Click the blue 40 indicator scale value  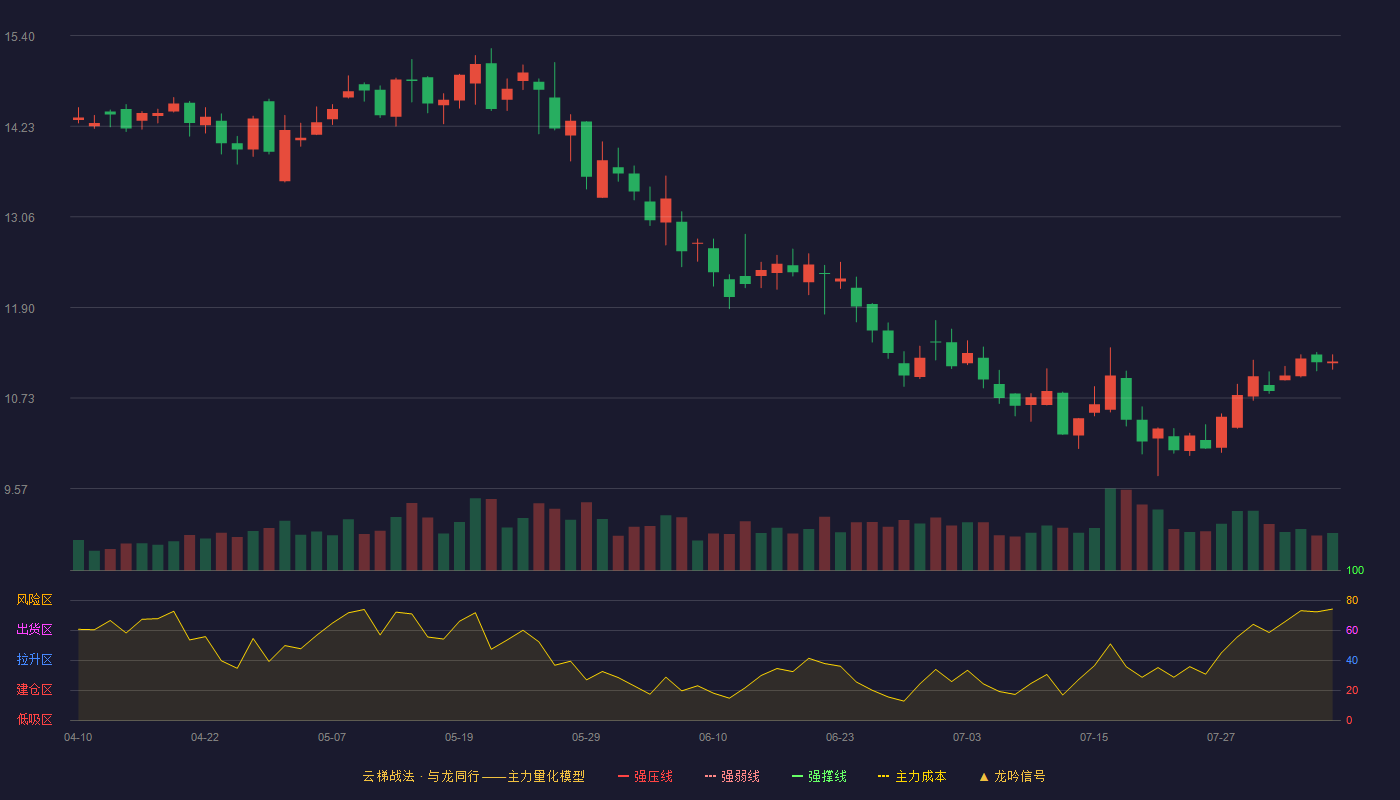(x=1352, y=660)
